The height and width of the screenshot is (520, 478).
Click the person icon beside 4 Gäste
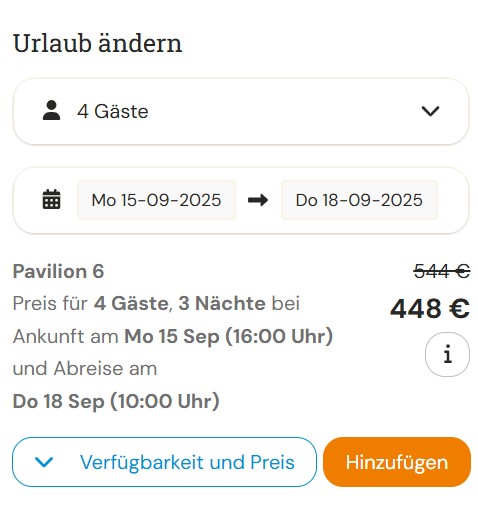[x=51, y=110]
